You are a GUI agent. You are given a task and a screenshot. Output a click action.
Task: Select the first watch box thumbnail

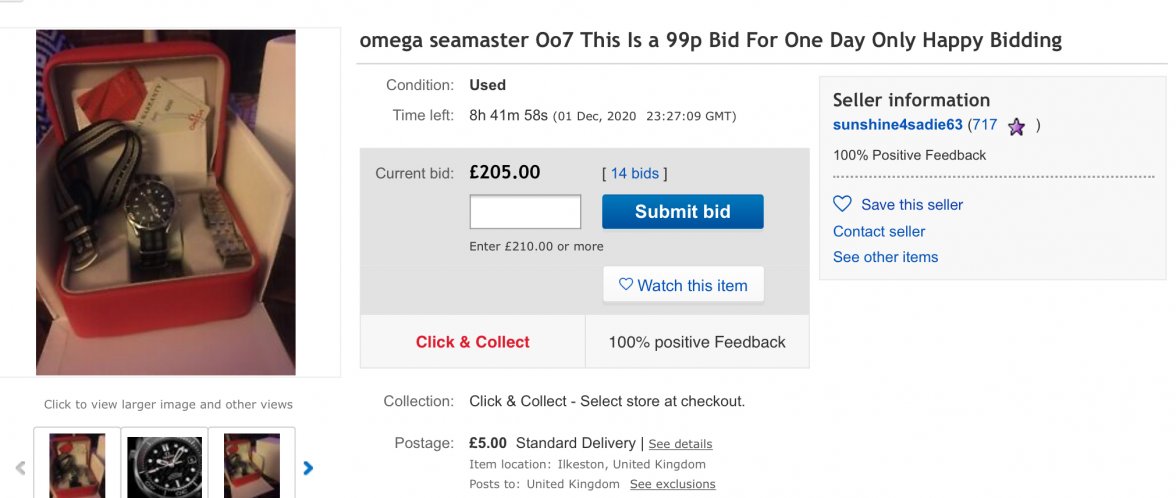tap(77, 465)
